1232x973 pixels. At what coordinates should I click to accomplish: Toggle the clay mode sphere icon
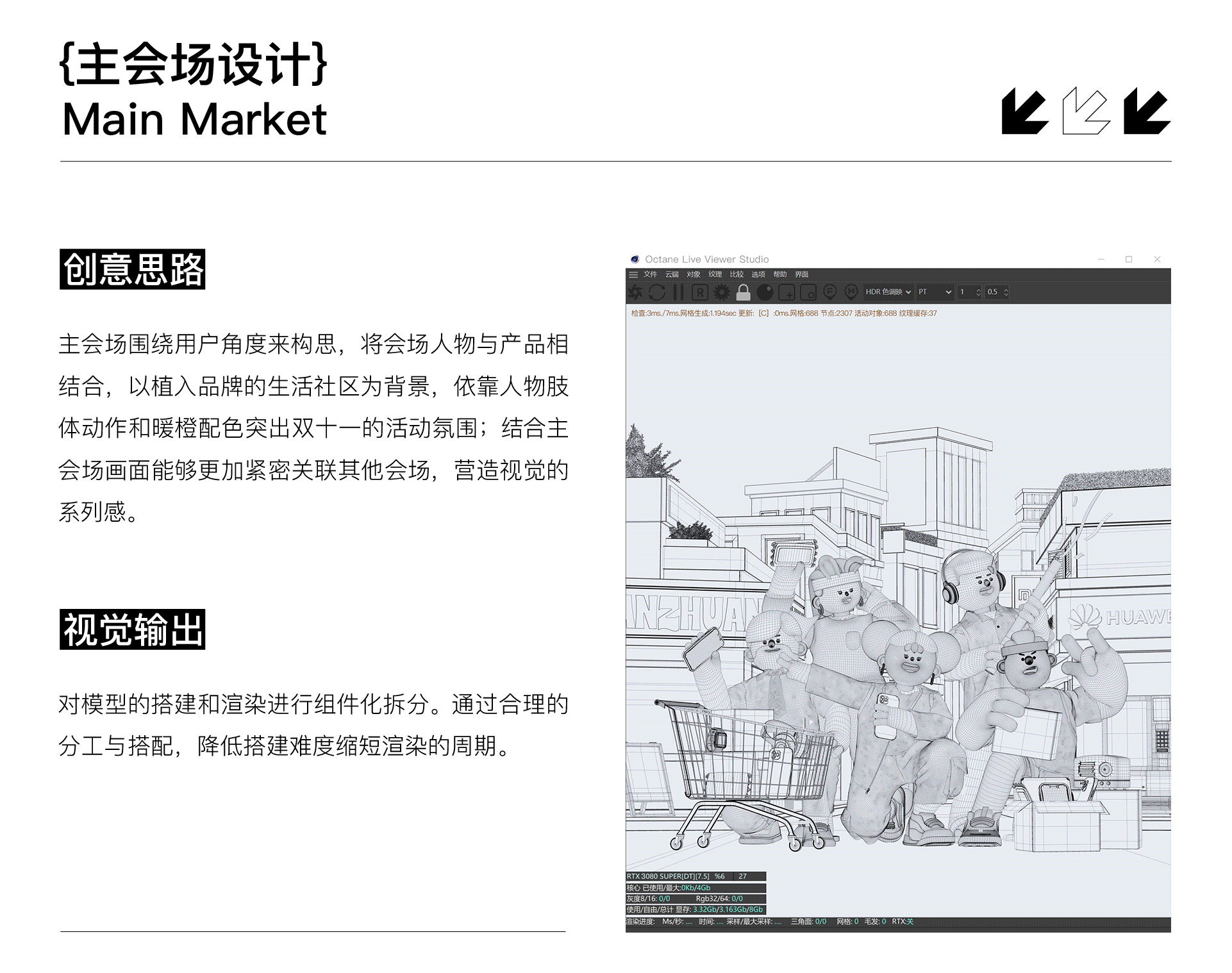(x=765, y=292)
